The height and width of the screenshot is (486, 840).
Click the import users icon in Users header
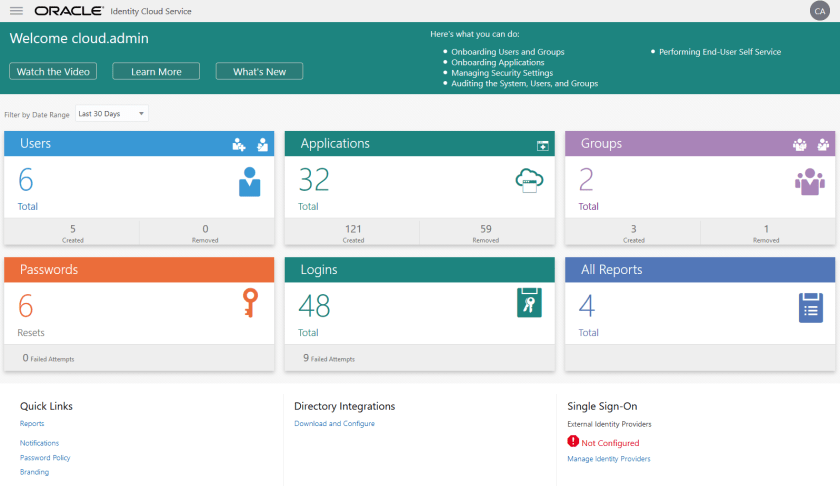(262, 145)
